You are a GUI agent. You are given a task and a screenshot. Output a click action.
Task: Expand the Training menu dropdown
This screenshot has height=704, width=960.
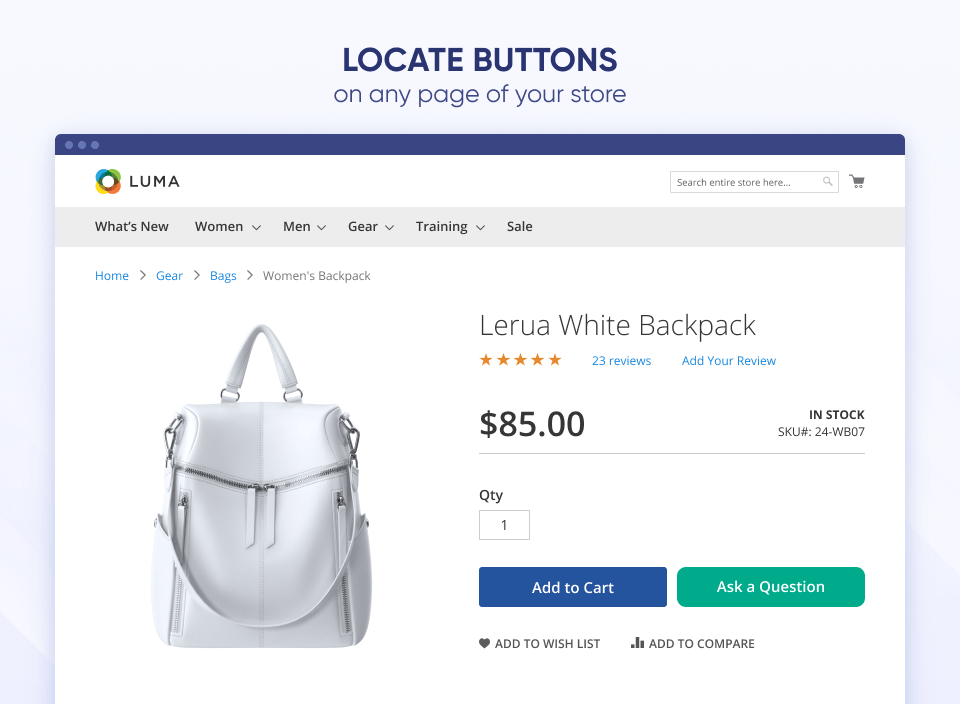(x=480, y=228)
